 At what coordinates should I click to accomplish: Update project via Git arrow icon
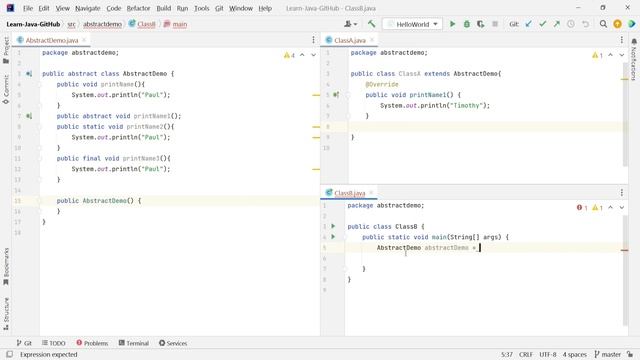tap(529, 24)
